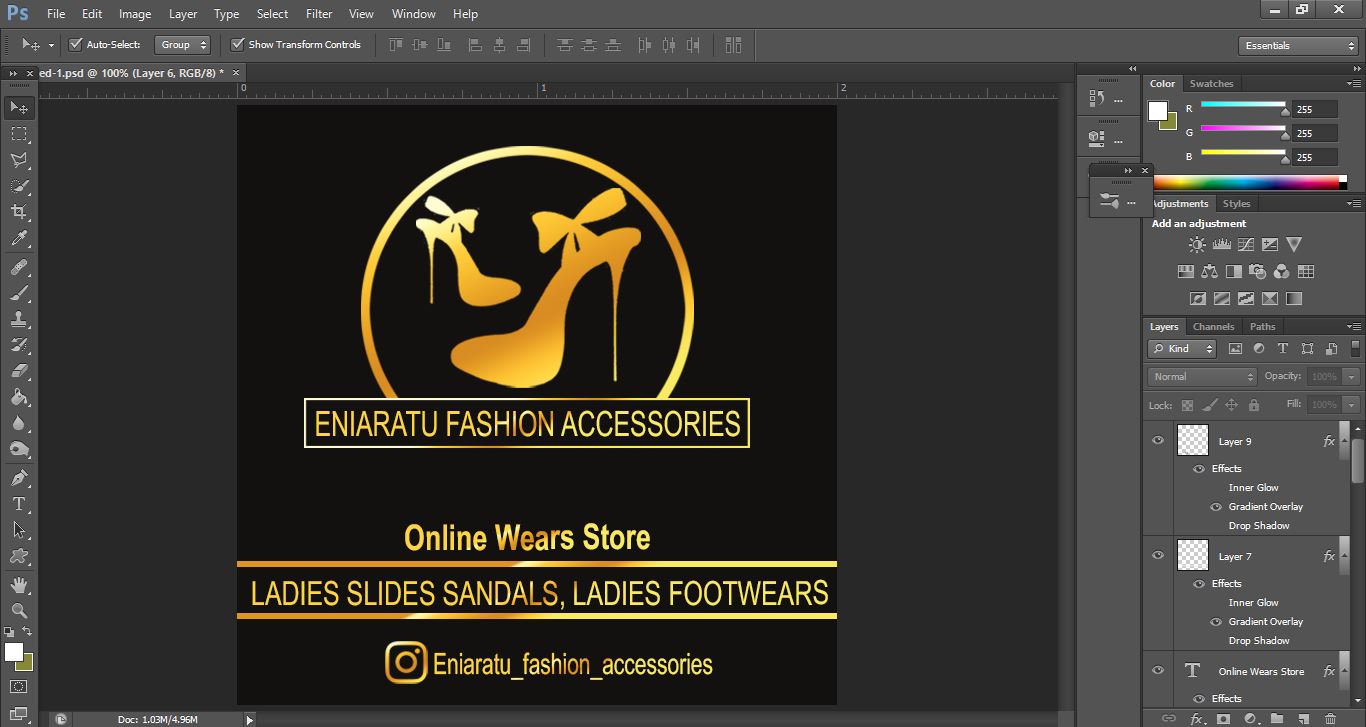Select the Paint Bucket tool
Viewport: 1366px width, 727px height.
click(19, 397)
